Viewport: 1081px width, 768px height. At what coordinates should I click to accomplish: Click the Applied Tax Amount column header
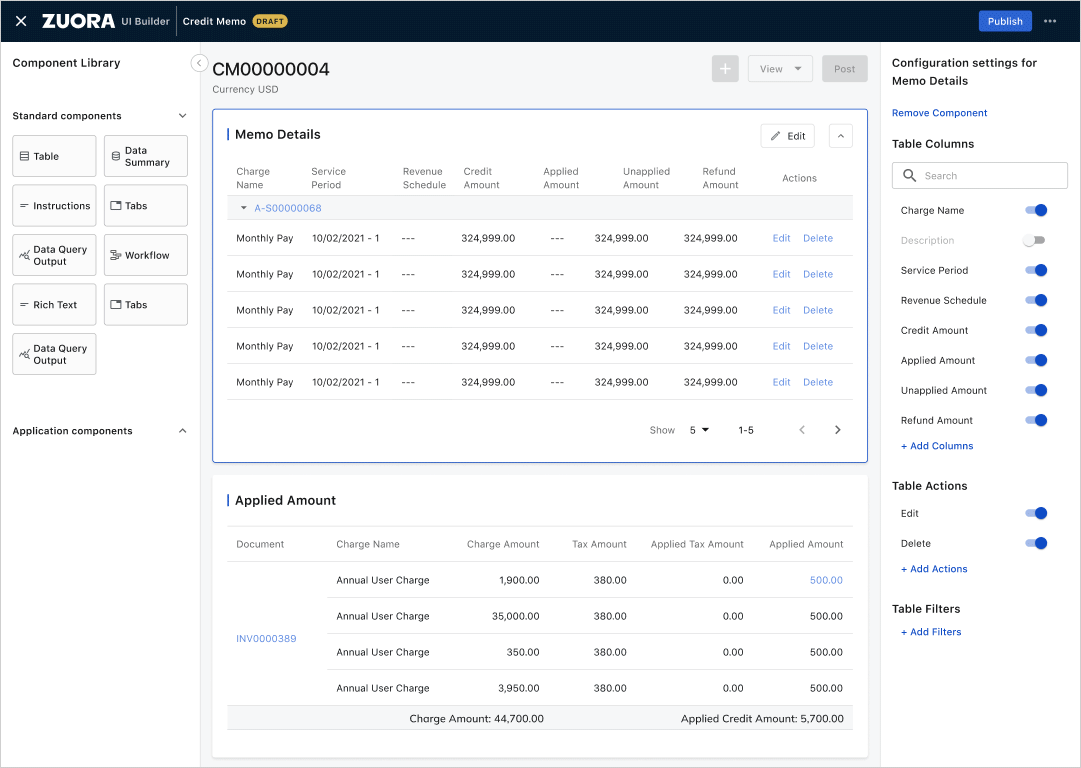pos(697,545)
